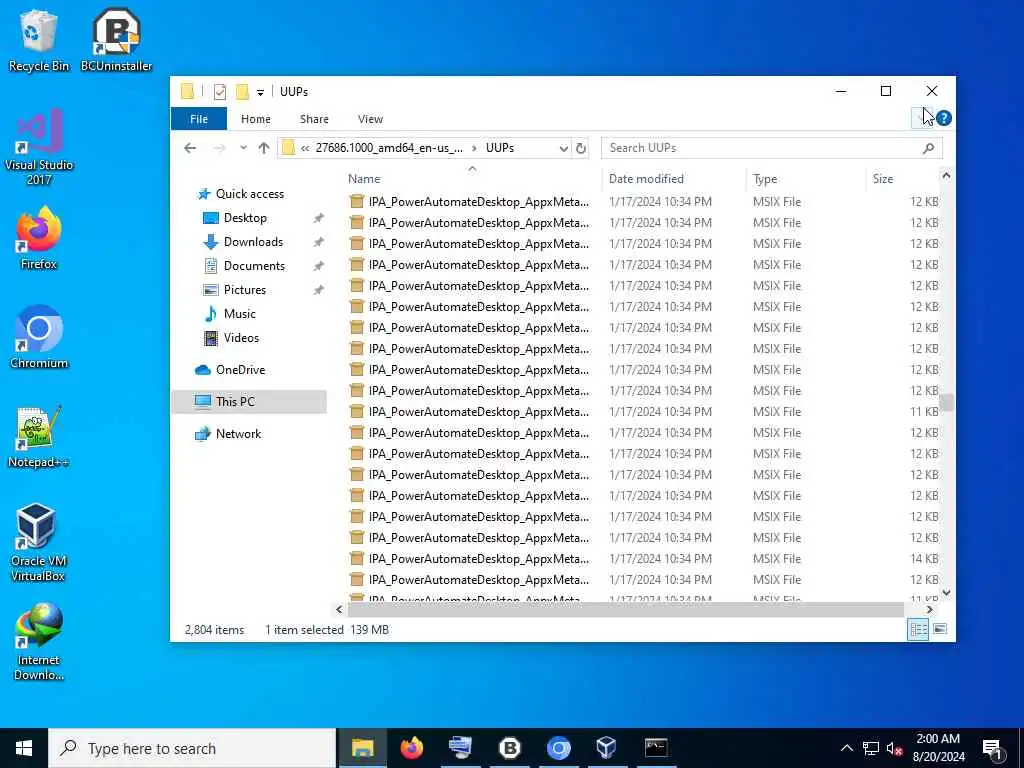Open the Recycle Bin desktop icon
Screen dimensions: 1024x768
pyautogui.click(x=38, y=40)
